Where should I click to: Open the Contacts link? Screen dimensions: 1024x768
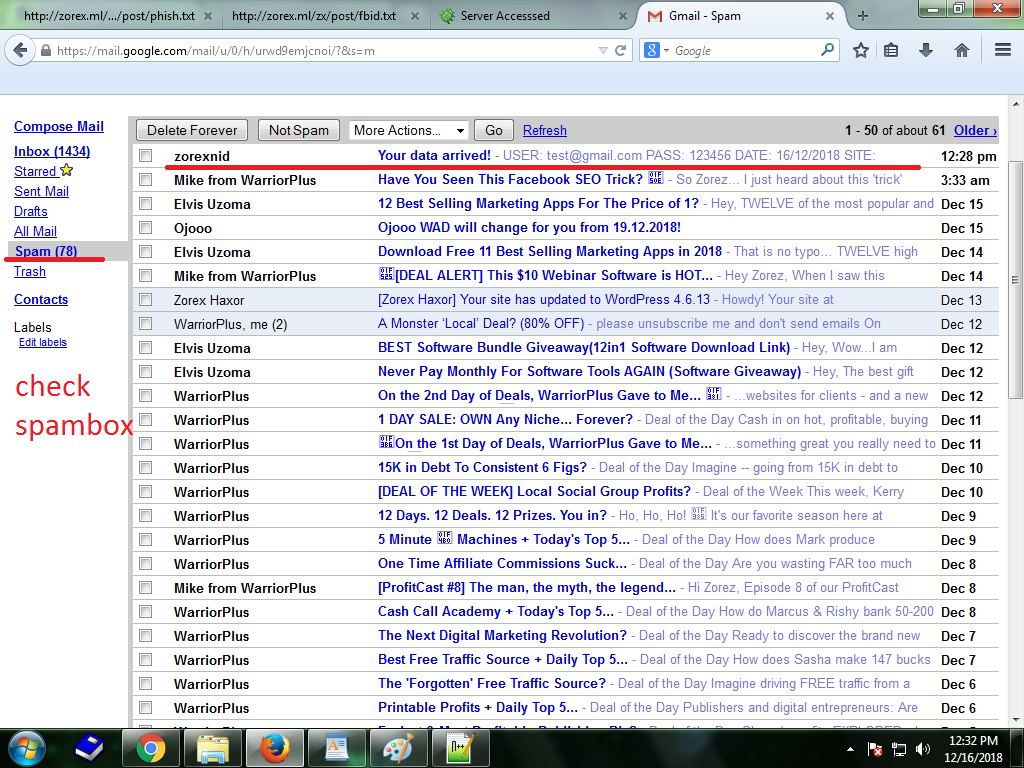(41, 300)
